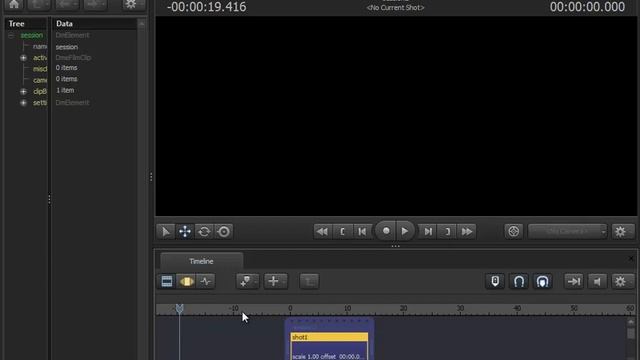The image size is (640, 360).
Task: Open the camera selection dropdown
Action: 567,232
